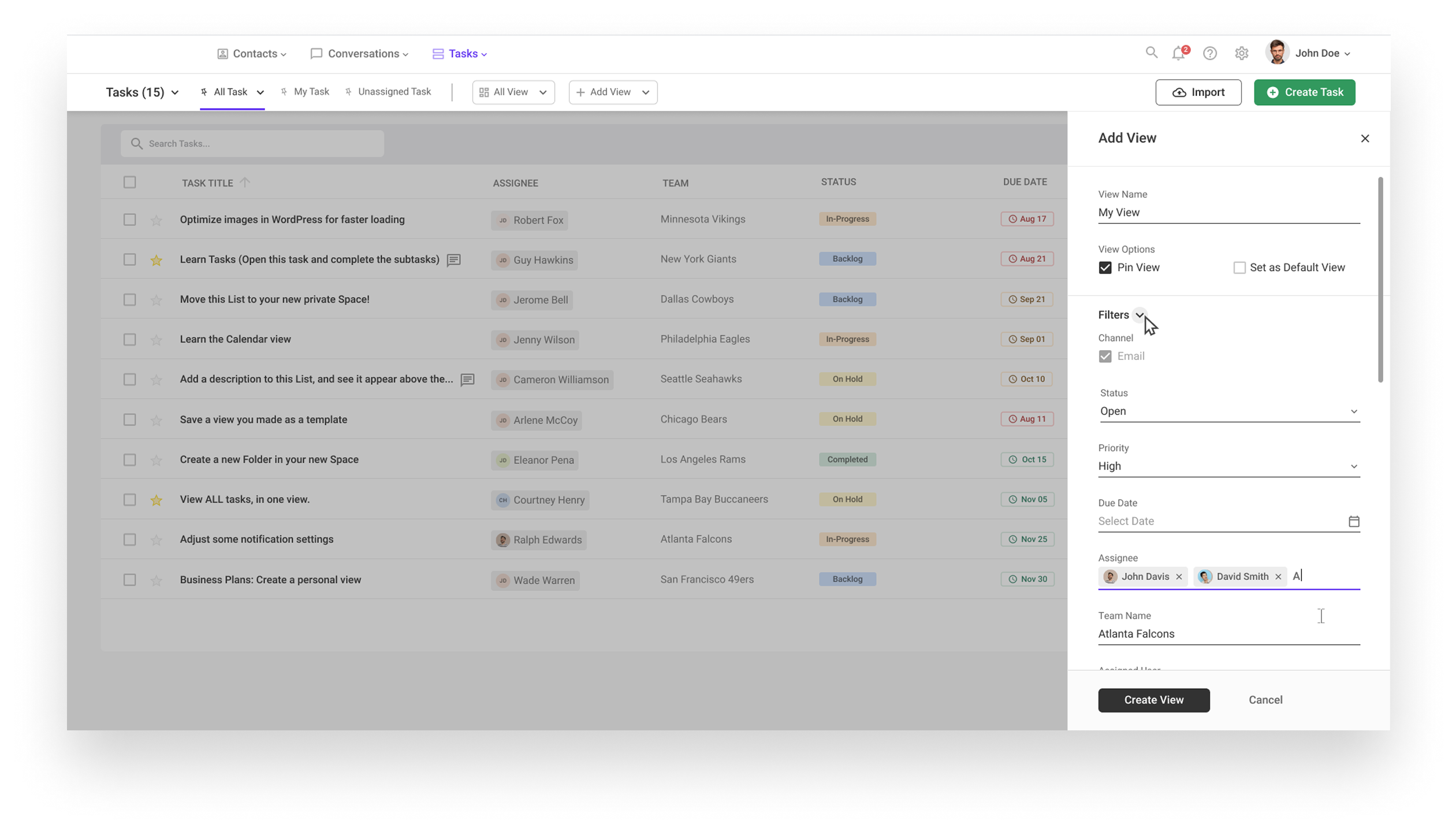Close the Add View panel
This screenshot has width=1456, height=828.
tap(1364, 138)
